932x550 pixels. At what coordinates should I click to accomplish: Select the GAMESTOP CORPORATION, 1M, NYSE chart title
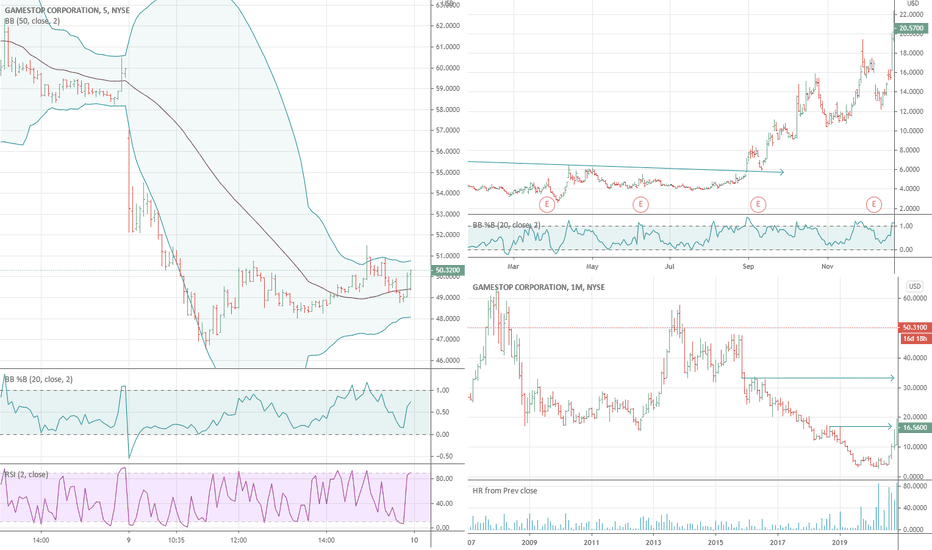539,287
